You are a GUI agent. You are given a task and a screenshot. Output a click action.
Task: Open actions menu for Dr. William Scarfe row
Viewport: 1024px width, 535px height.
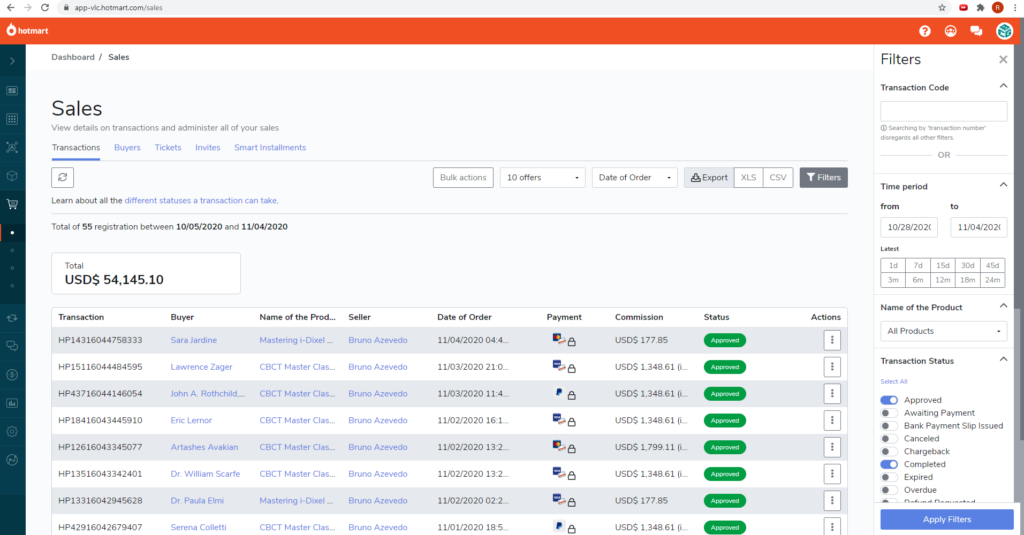[x=832, y=474]
